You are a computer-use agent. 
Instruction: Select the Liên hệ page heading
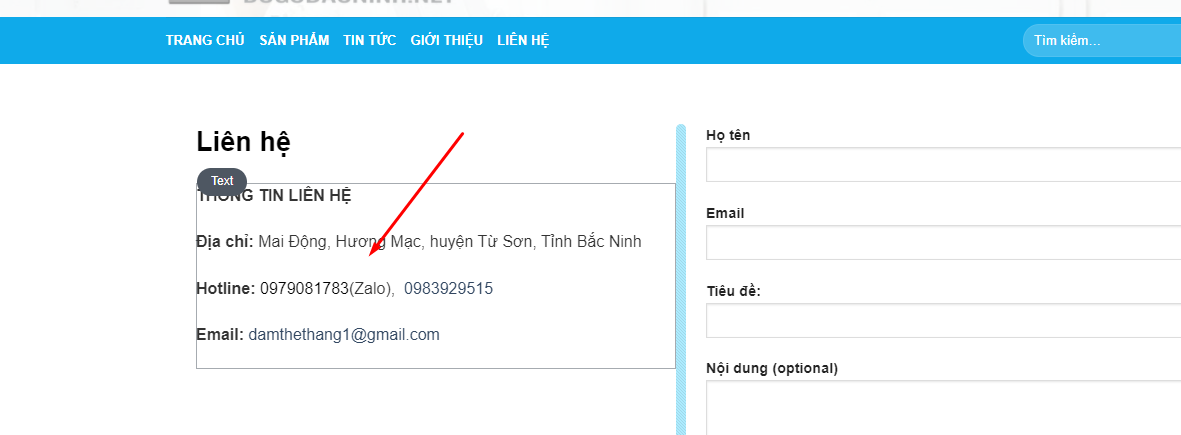click(x=243, y=143)
